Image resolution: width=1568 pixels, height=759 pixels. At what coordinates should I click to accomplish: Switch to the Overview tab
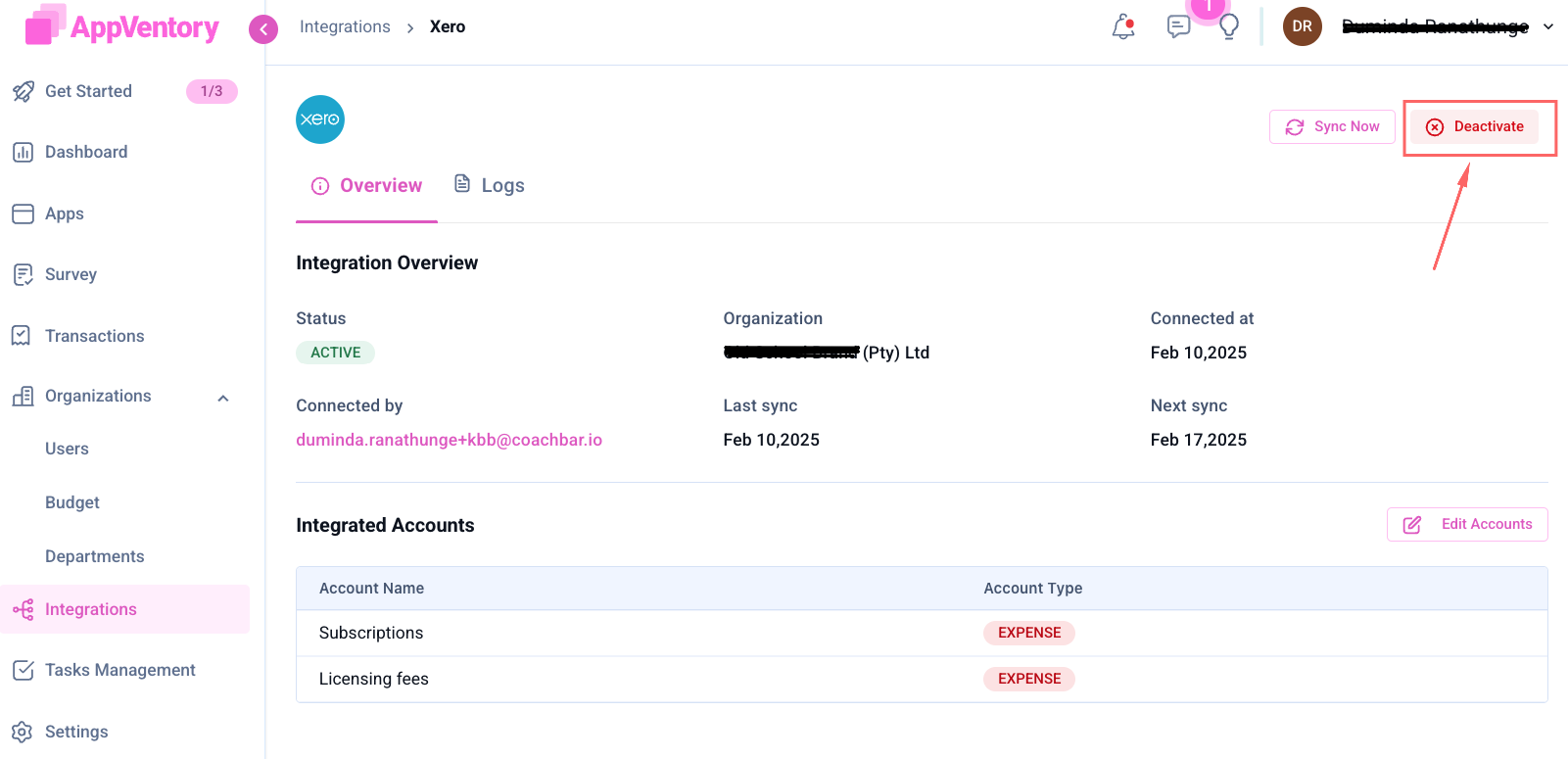(x=366, y=186)
